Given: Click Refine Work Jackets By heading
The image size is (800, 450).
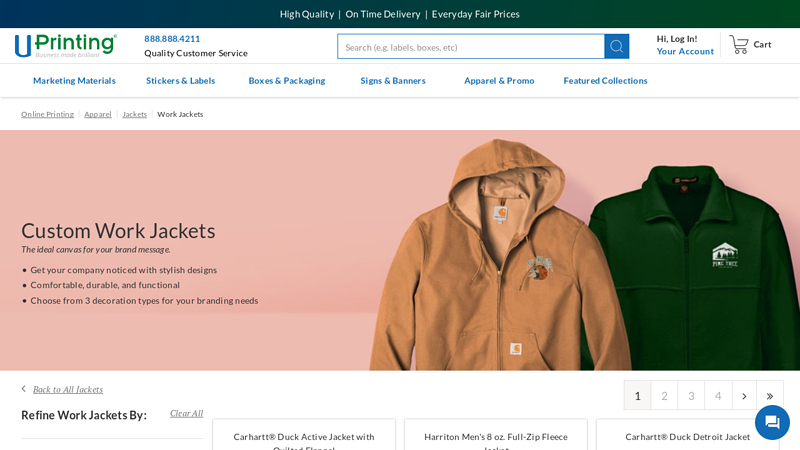Looking at the screenshot, I should point(84,415).
